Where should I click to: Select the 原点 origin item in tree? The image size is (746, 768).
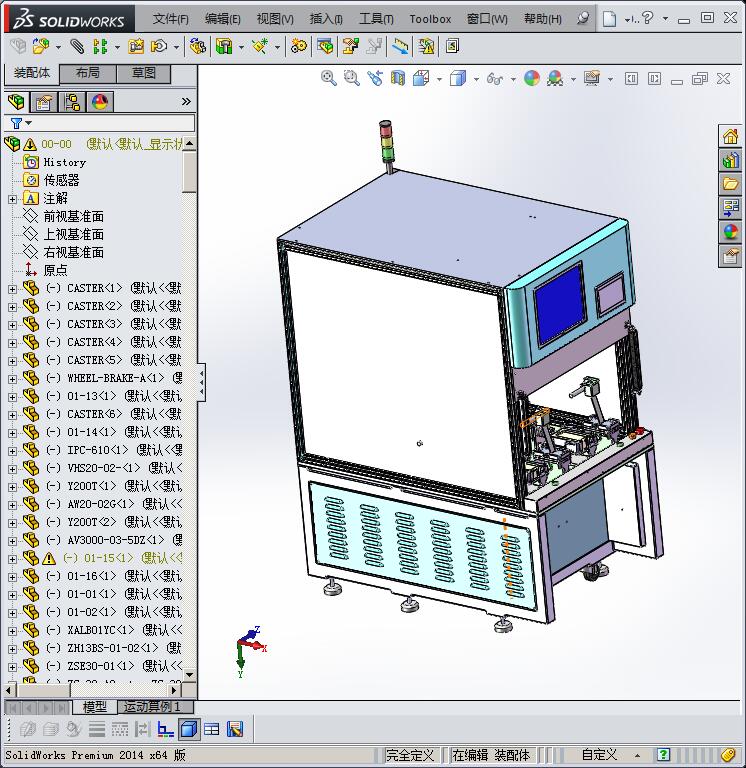pyautogui.click(x=55, y=270)
